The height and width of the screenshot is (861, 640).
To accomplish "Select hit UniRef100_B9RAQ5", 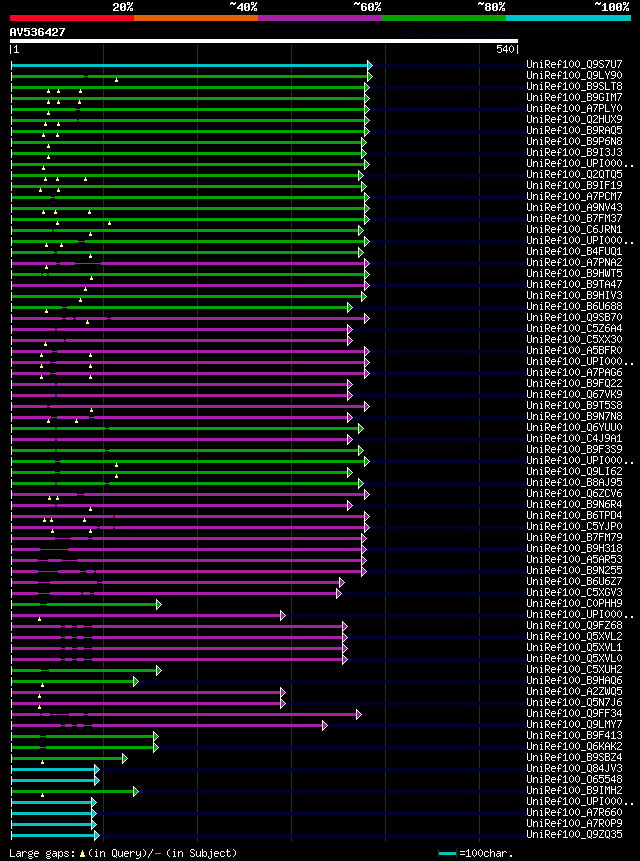I will click(x=575, y=130).
